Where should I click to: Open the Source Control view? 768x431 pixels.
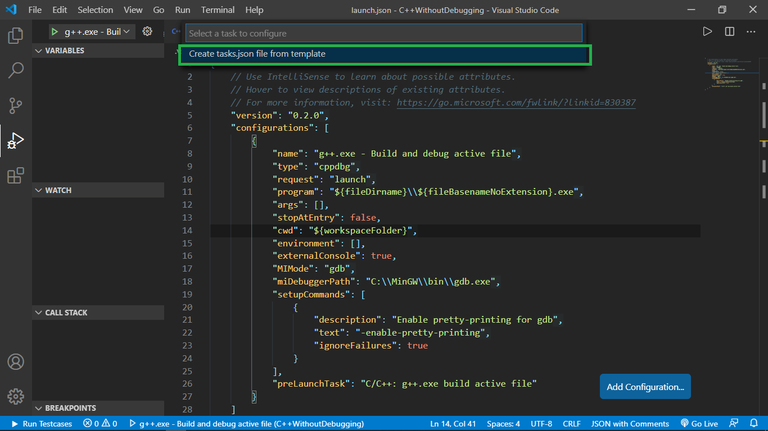pos(16,106)
